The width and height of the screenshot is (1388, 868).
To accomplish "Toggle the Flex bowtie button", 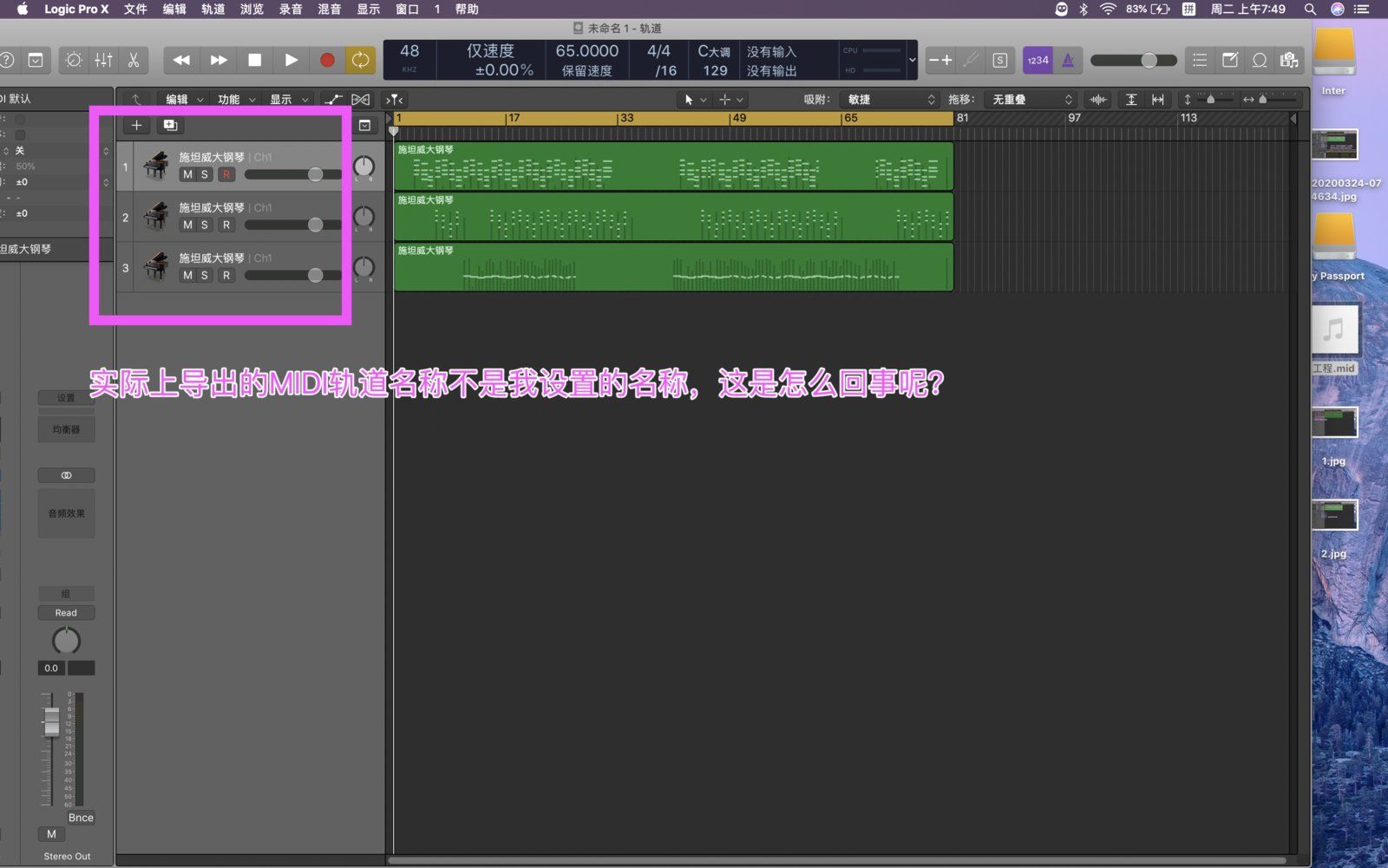I will tap(361, 100).
